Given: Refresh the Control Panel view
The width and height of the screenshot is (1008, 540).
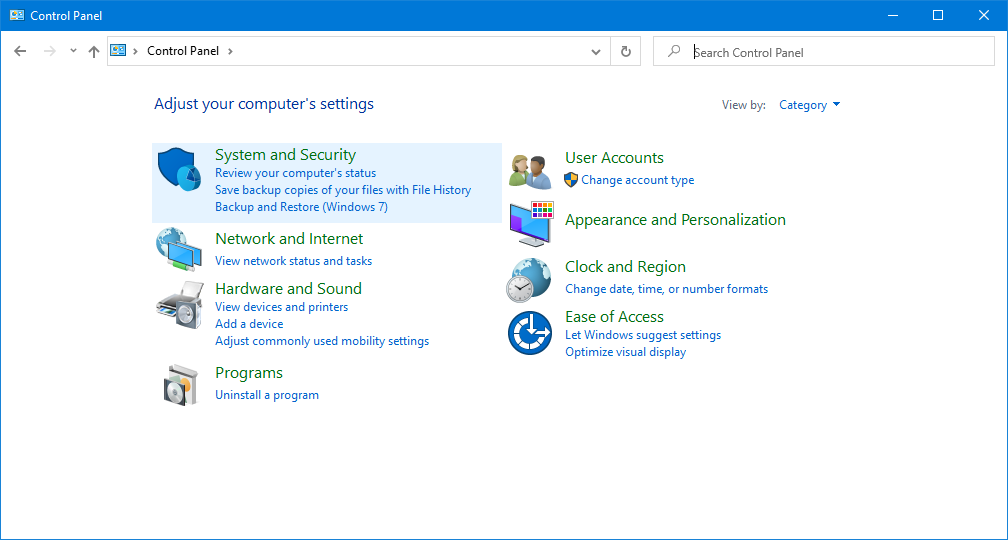Looking at the screenshot, I should click(x=626, y=51).
